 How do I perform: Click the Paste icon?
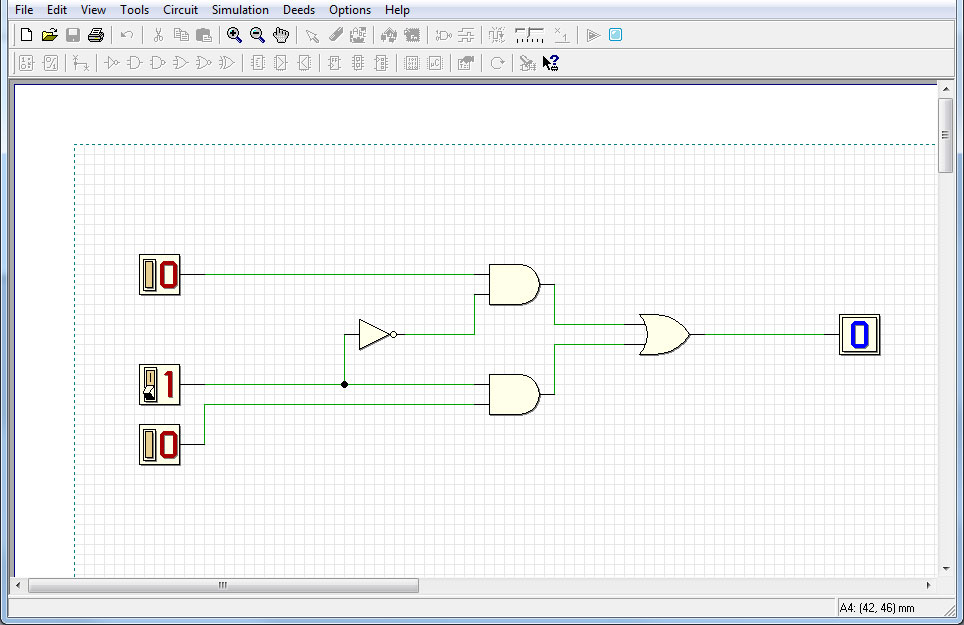click(x=203, y=35)
